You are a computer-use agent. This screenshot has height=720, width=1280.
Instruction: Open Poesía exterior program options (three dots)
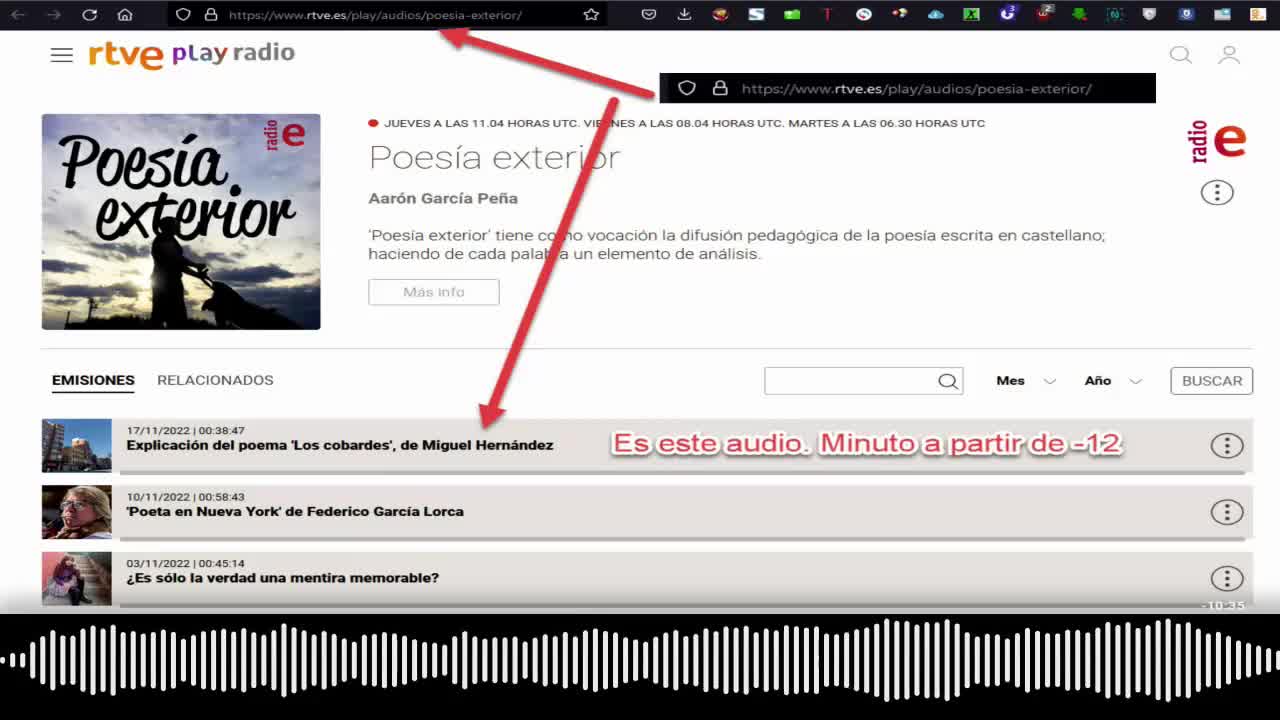[1217, 193]
